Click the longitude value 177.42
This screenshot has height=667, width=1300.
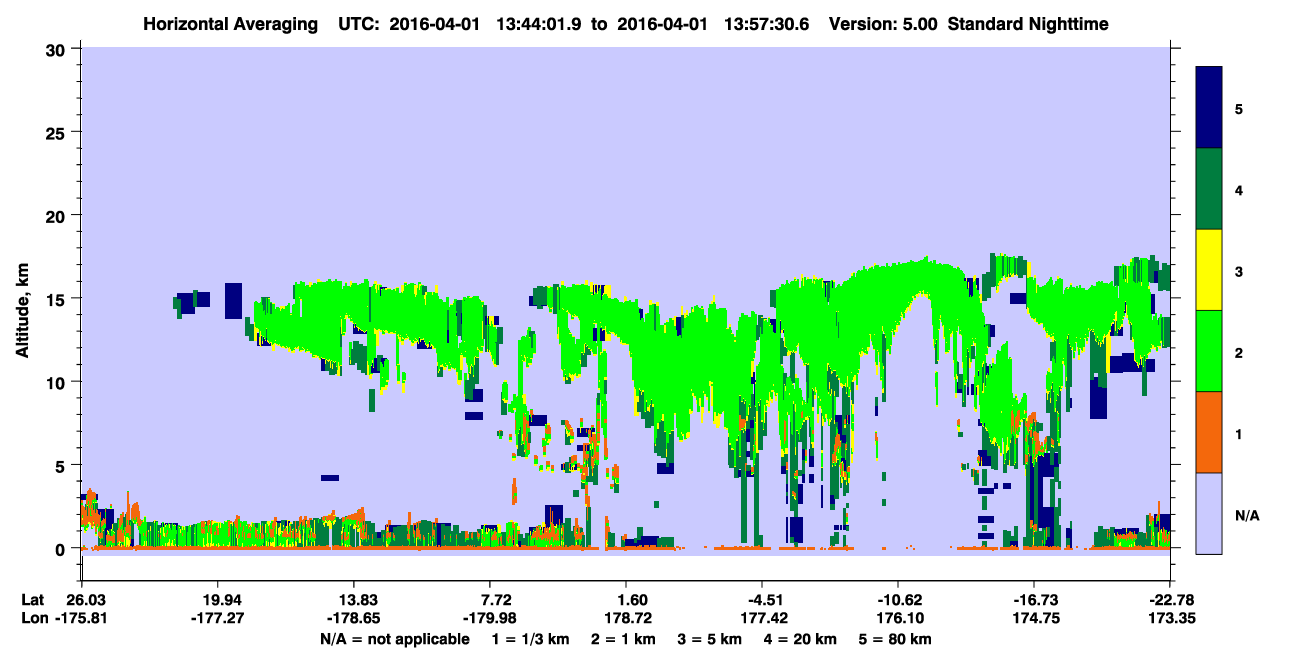point(765,618)
